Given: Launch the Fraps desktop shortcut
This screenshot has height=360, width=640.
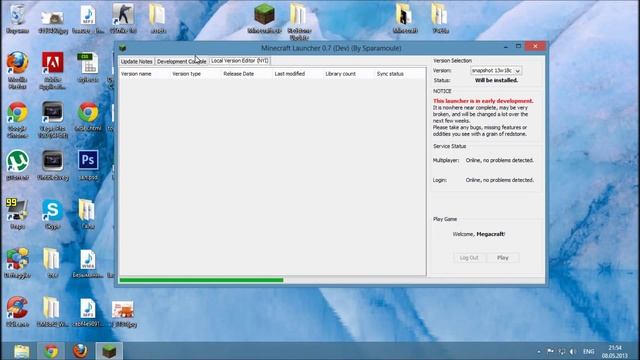Looking at the screenshot, I should (x=17, y=214).
